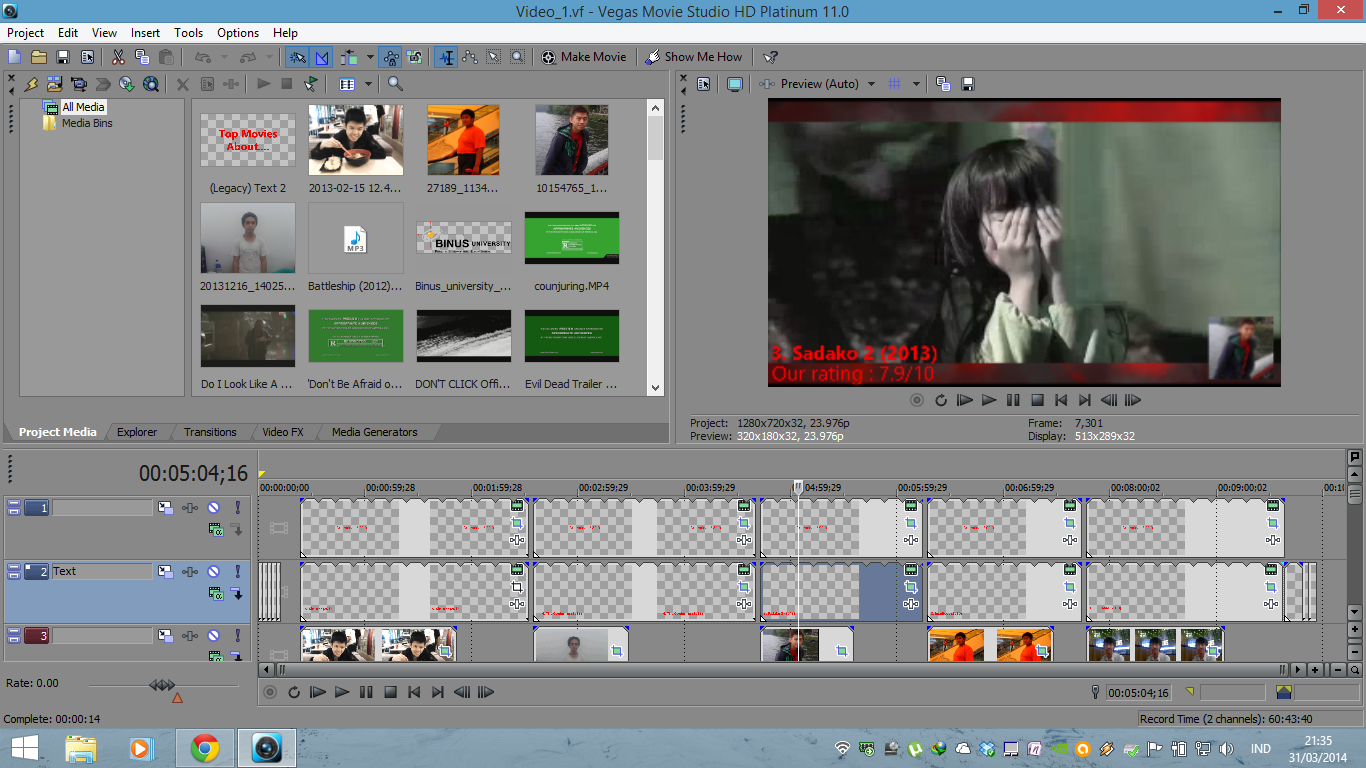Click the Make Movie button
This screenshot has width=1366, height=768.
pos(584,57)
